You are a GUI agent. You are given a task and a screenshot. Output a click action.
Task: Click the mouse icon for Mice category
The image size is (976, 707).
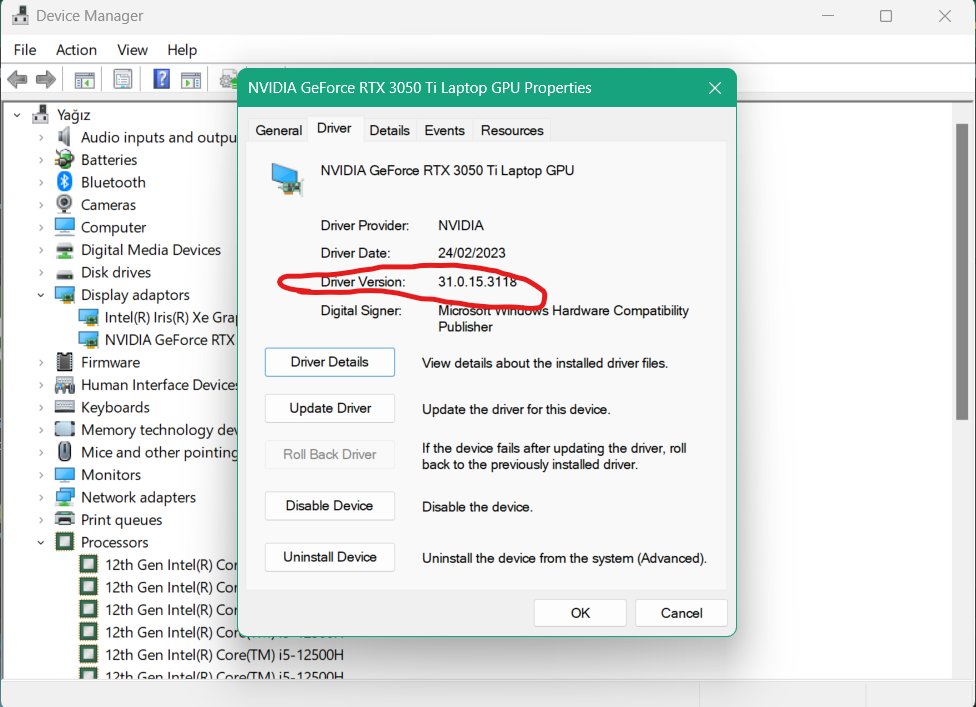[64, 452]
